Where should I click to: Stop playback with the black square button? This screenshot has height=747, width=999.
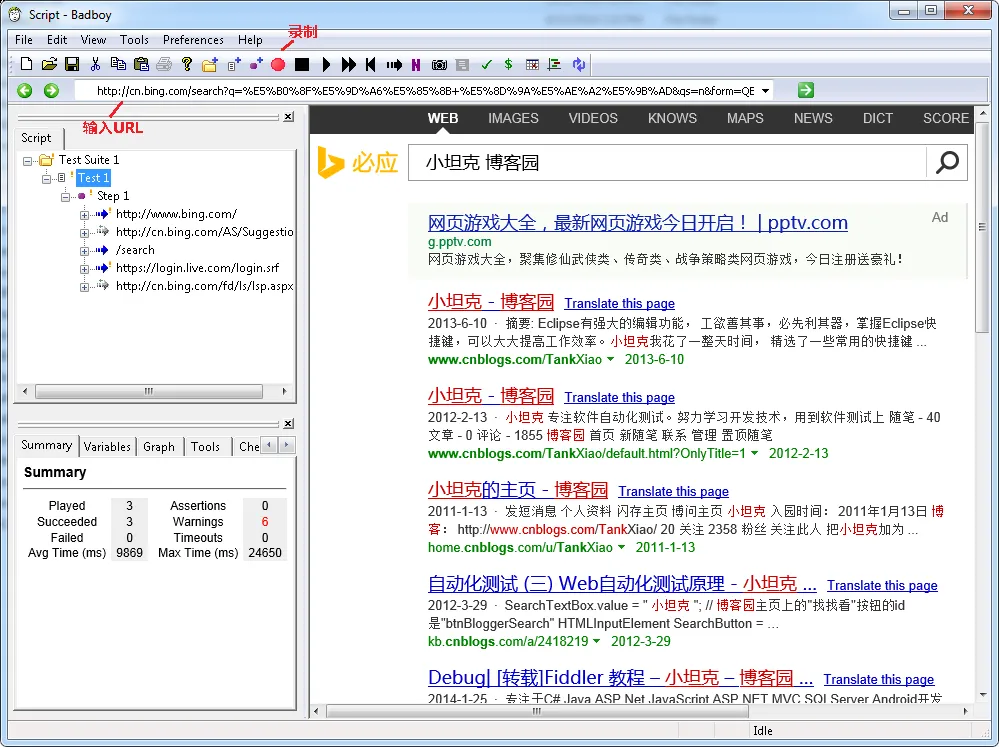coord(302,64)
